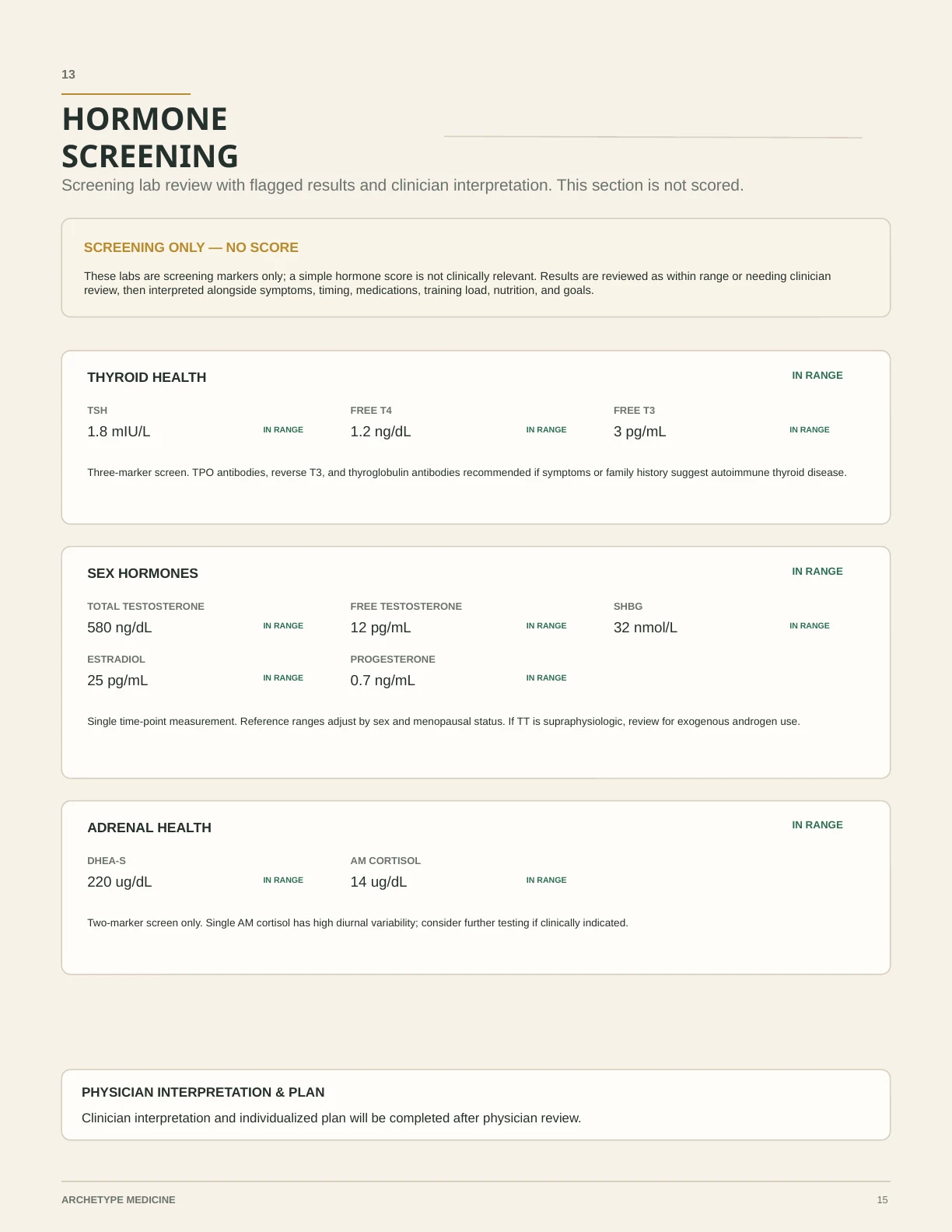This screenshot has height=1232, width=952.
Task: Click the DHEA-S value 220 ug/dL
Action: 119,882
